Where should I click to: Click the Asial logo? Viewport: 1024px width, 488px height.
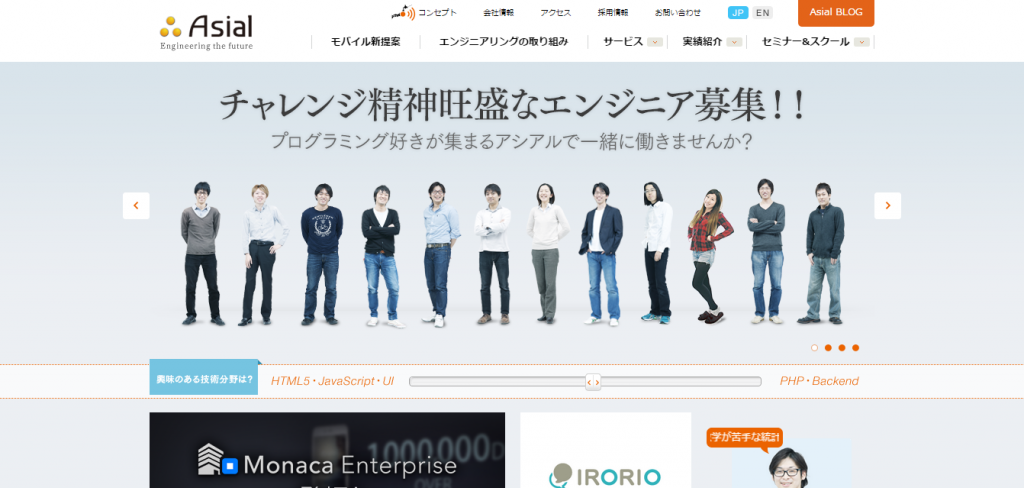206,31
